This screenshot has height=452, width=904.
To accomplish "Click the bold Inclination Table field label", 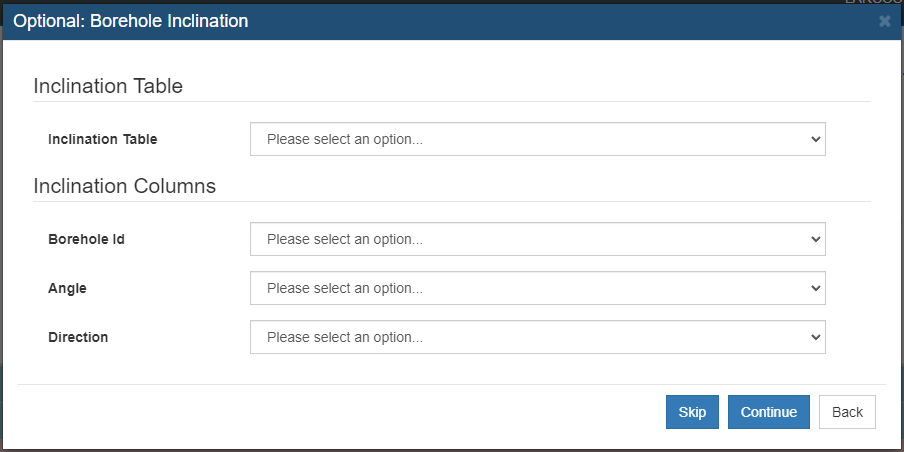I will [103, 139].
